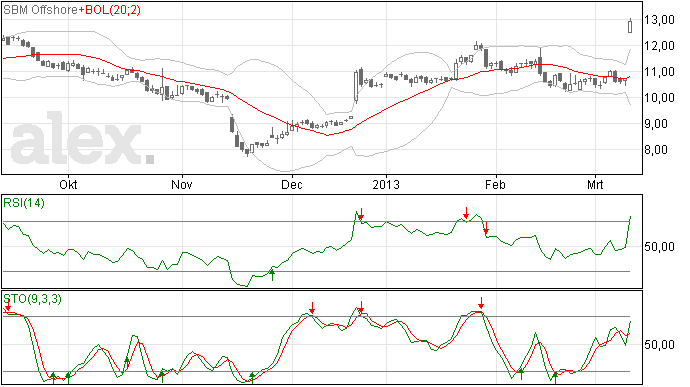Click the RSI(14) panel label
The image size is (690, 387).
(x=24, y=203)
